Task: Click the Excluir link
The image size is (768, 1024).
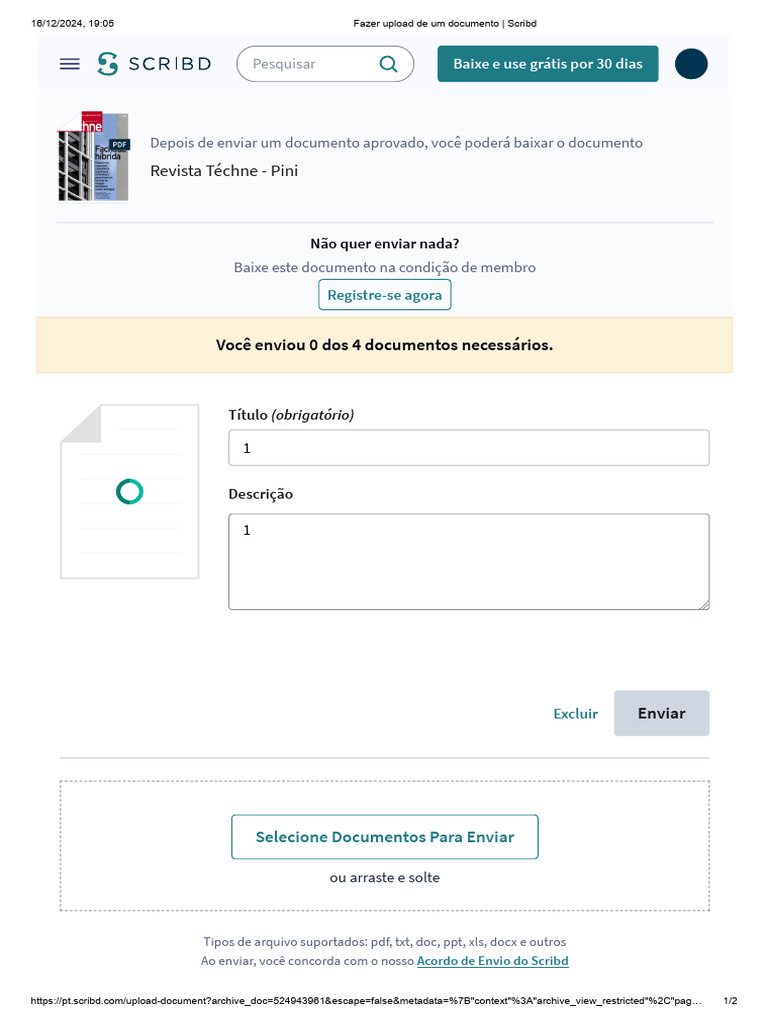Action: tap(575, 713)
